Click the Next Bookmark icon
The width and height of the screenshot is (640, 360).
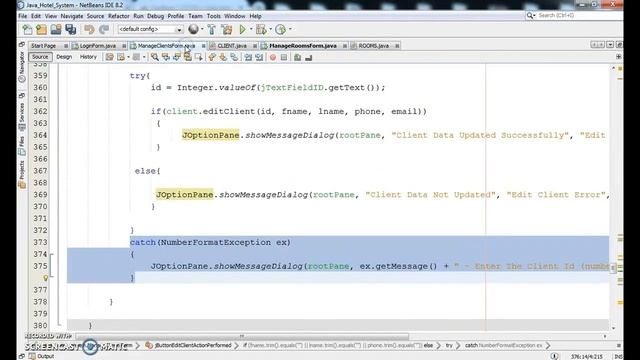coord(223,58)
